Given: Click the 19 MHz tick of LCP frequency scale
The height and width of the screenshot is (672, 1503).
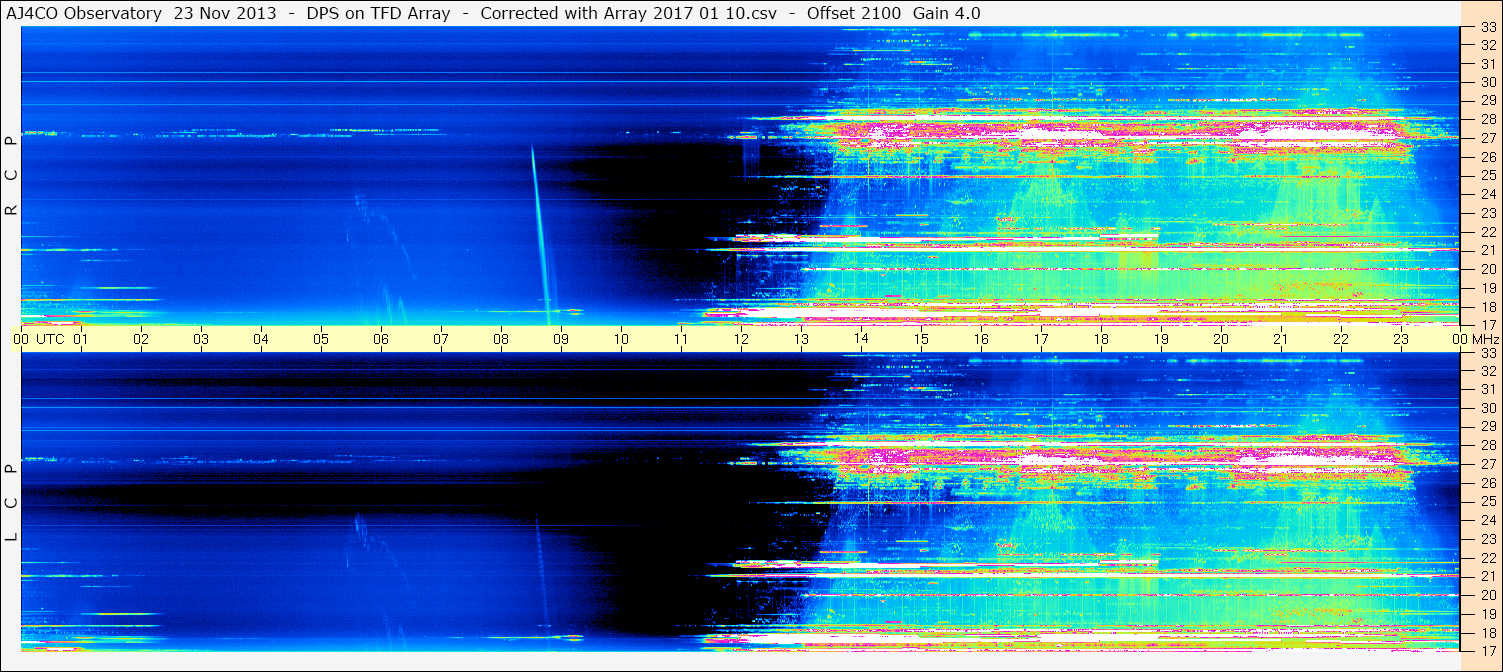Looking at the screenshot, I should (1488, 613).
